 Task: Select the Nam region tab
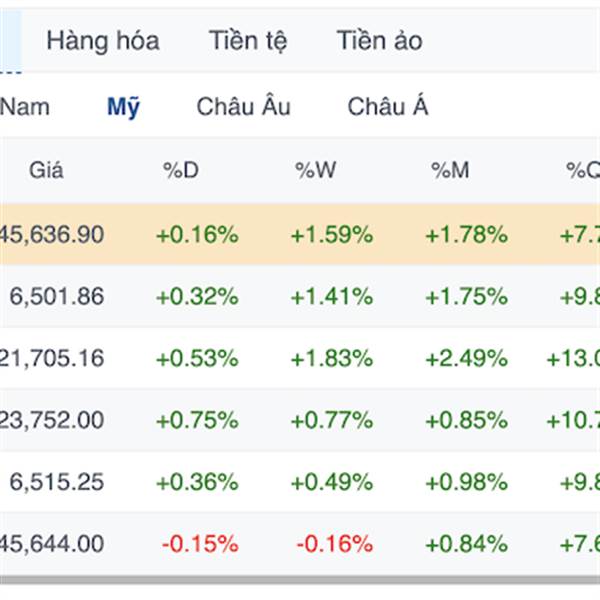click(x=25, y=107)
